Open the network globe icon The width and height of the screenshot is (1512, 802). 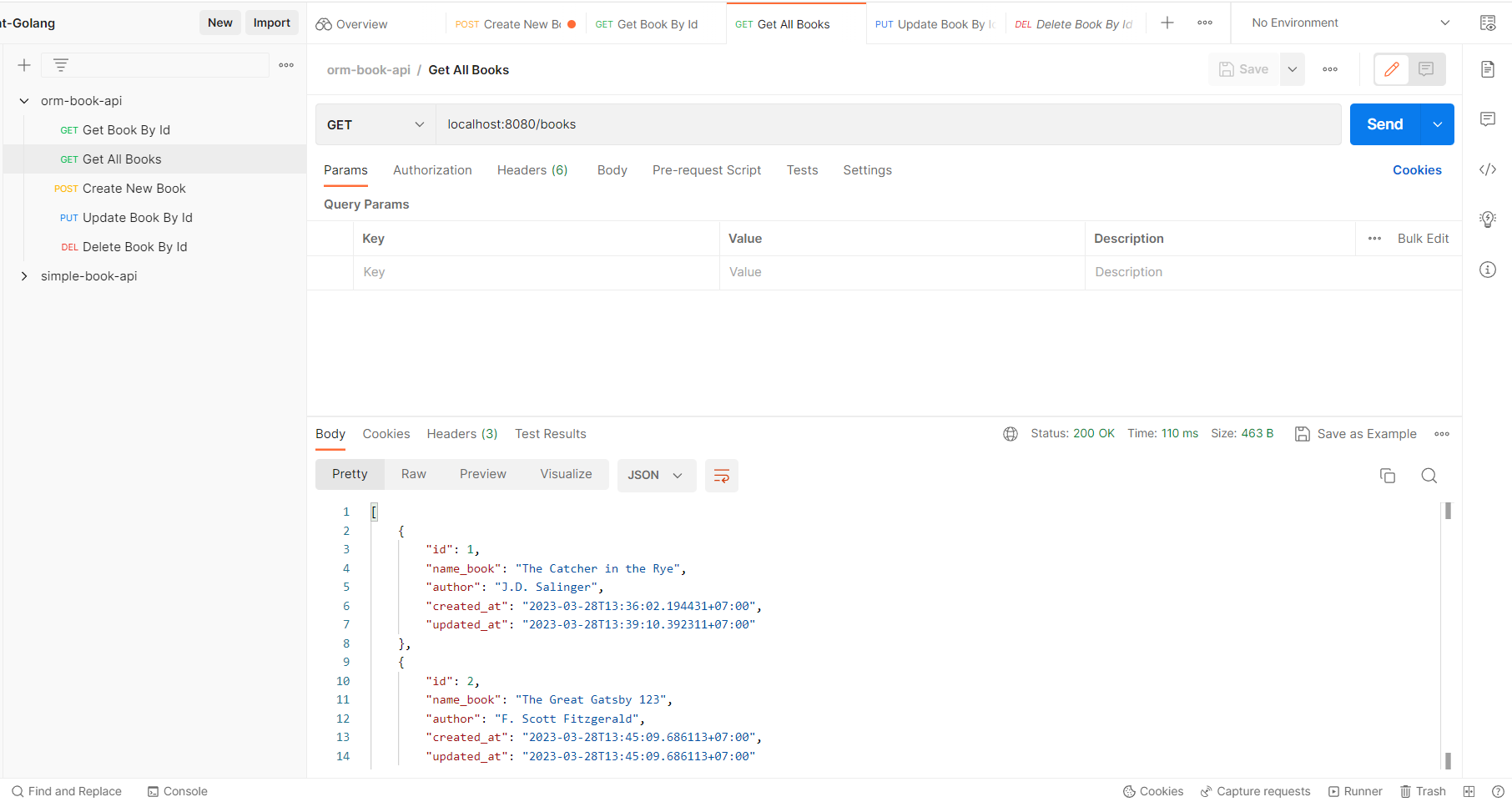pos(1011,434)
